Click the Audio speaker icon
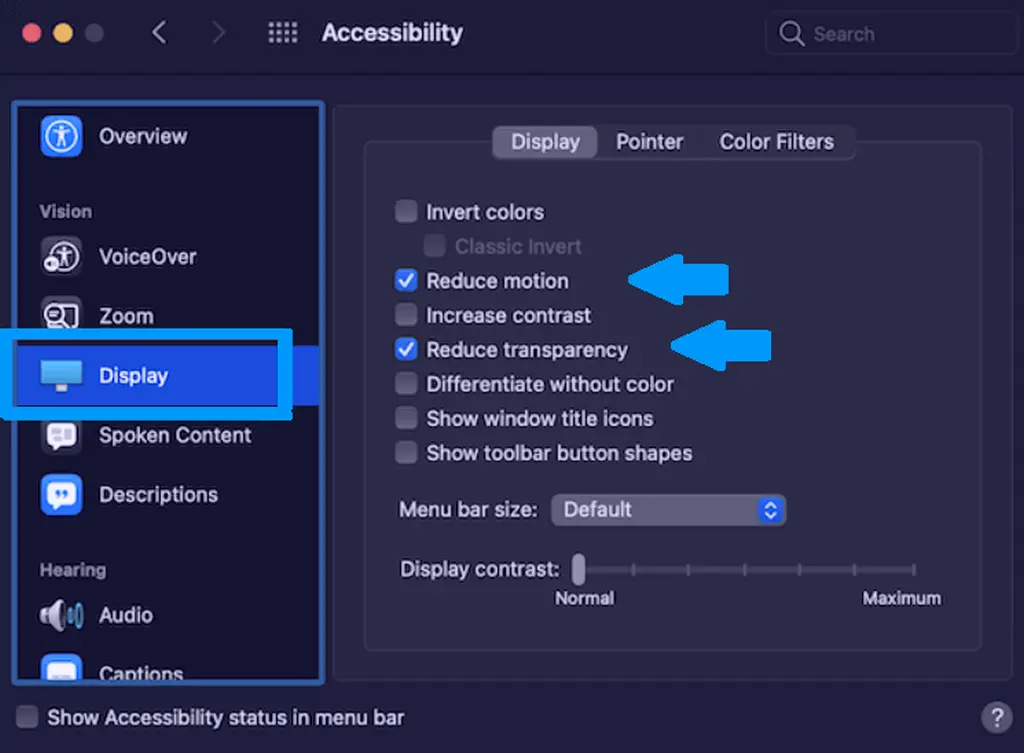Image resolution: width=1024 pixels, height=753 pixels. 61,615
